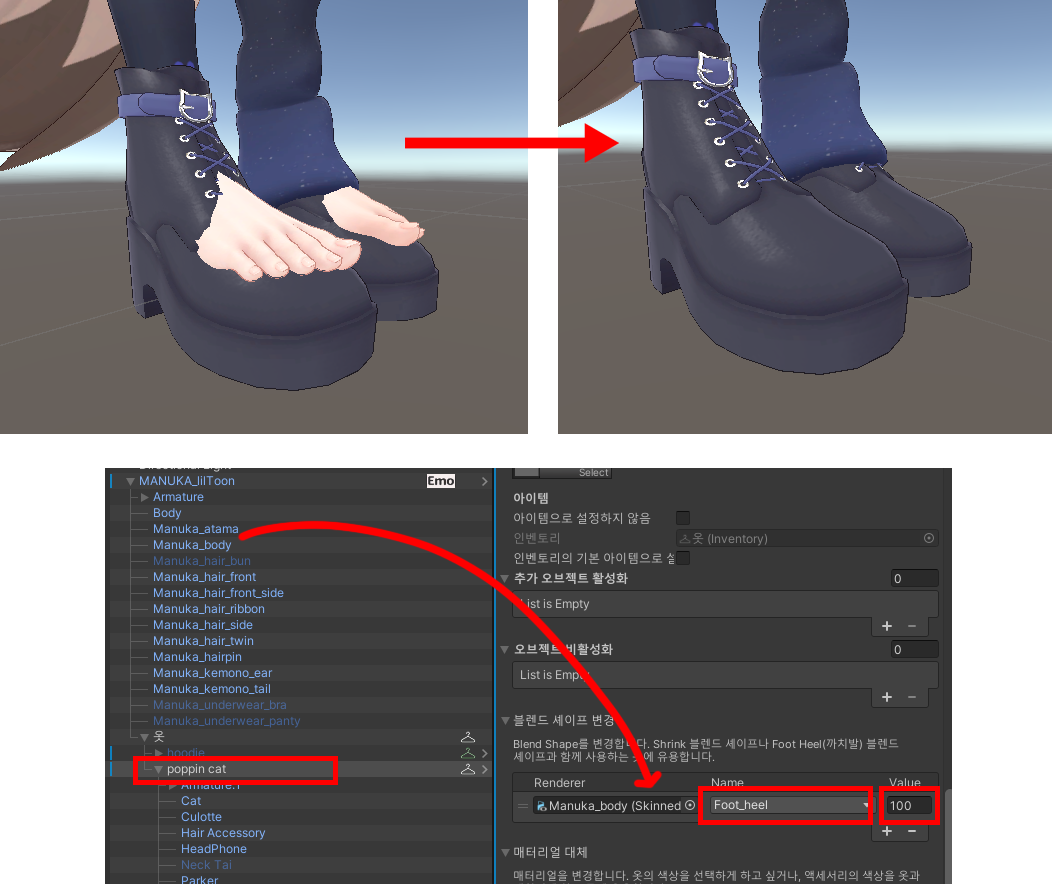Collapse the 블렌드 셰이프 변경 section
The height and width of the screenshot is (884, 1052).
coord(505,720)
